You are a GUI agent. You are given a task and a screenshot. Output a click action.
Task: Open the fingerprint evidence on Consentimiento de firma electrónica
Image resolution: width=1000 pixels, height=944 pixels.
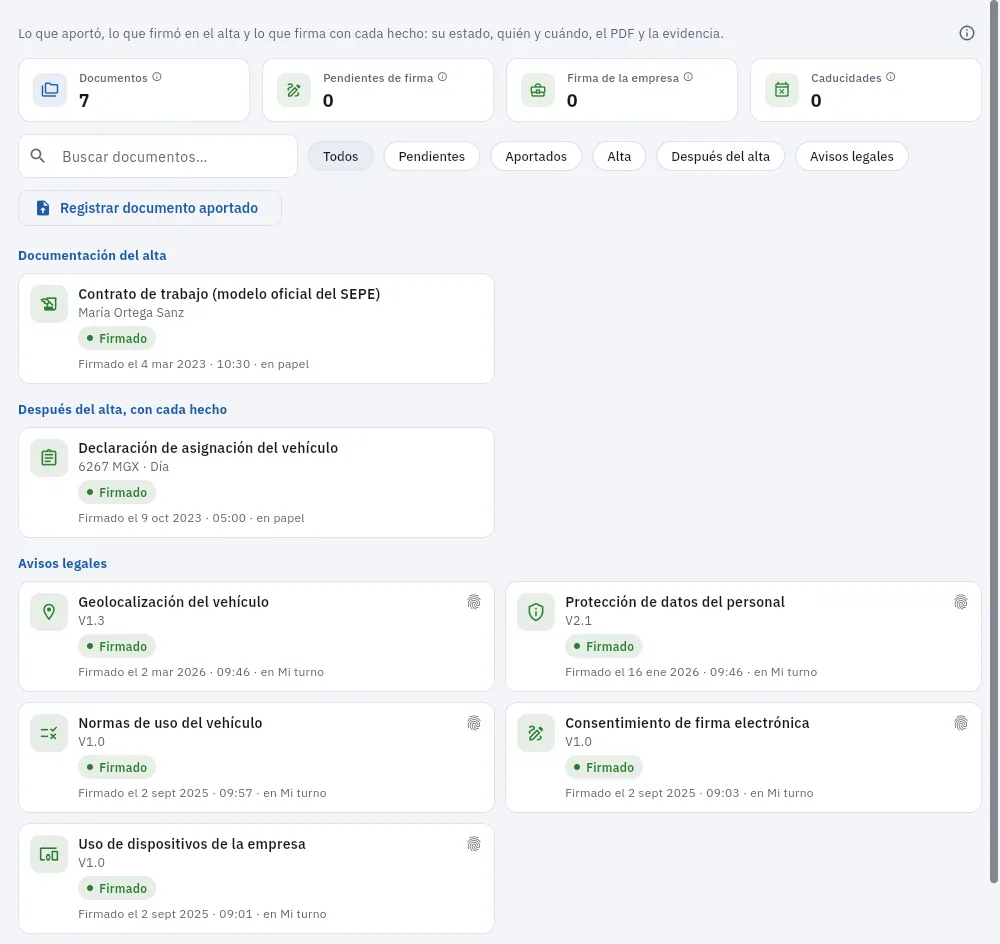(x=960, y=723)
